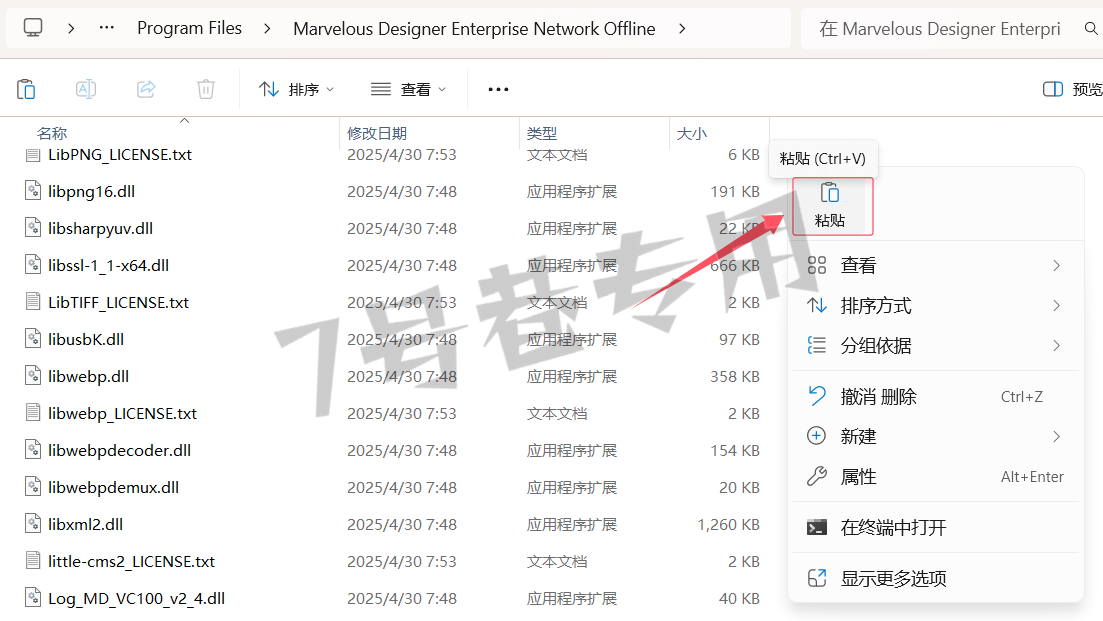
Task: Click the text file icon of libwebp_LICENSE.txt
Action: click(32, 413)
